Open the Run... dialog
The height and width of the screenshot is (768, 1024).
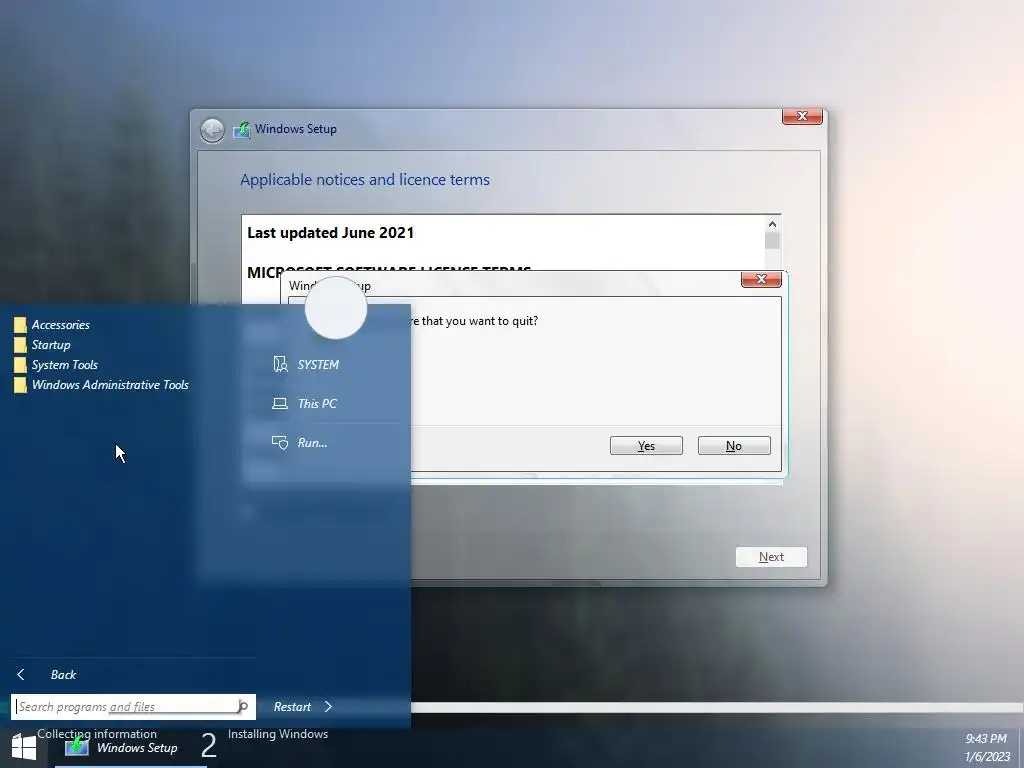[312, 443]
